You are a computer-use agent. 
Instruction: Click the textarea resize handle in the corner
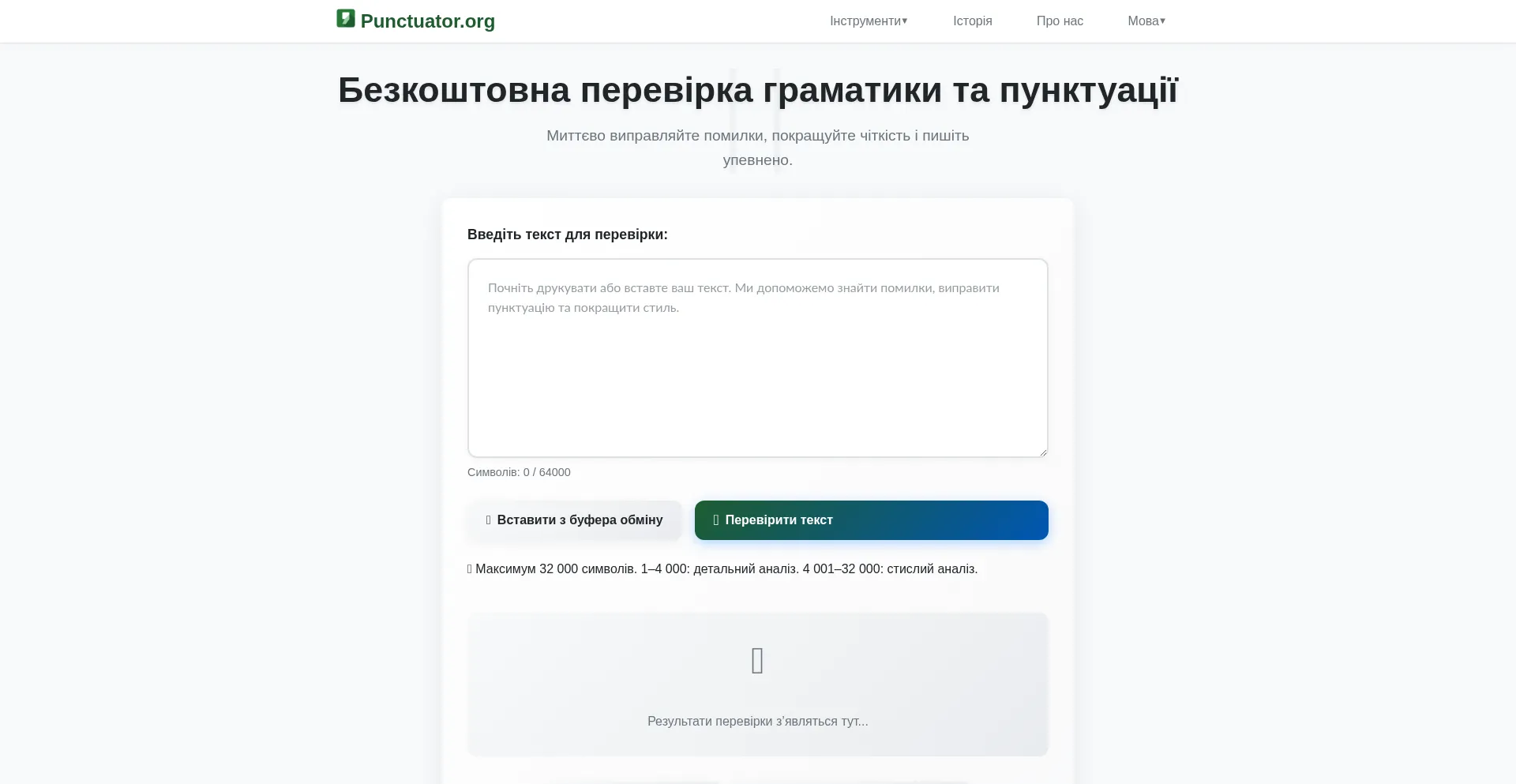coord(1043,452)
